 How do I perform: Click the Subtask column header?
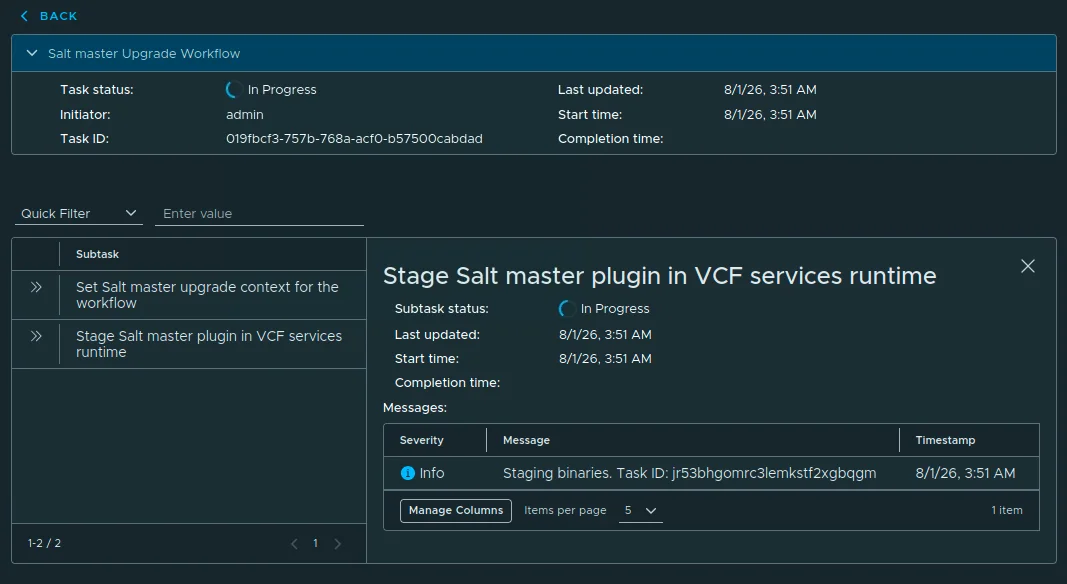(97, 254)
